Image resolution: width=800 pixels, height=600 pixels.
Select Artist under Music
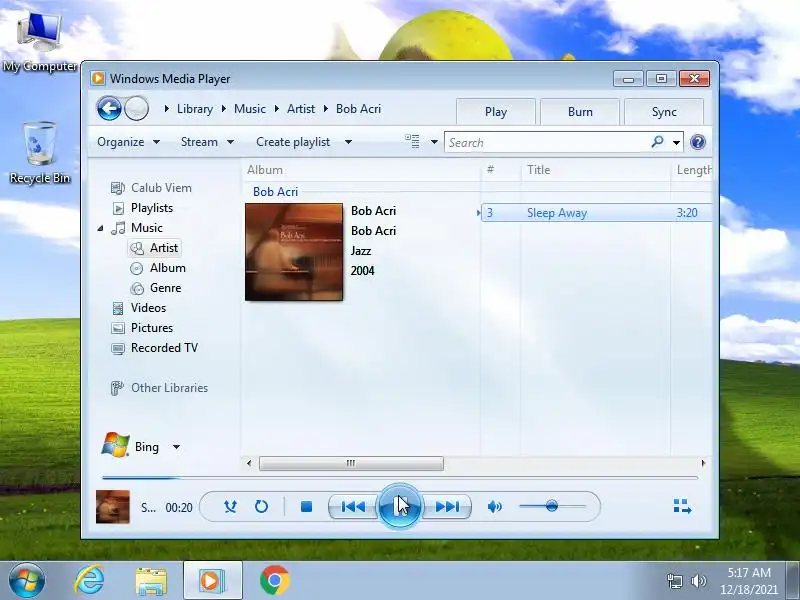coord(154,248)
